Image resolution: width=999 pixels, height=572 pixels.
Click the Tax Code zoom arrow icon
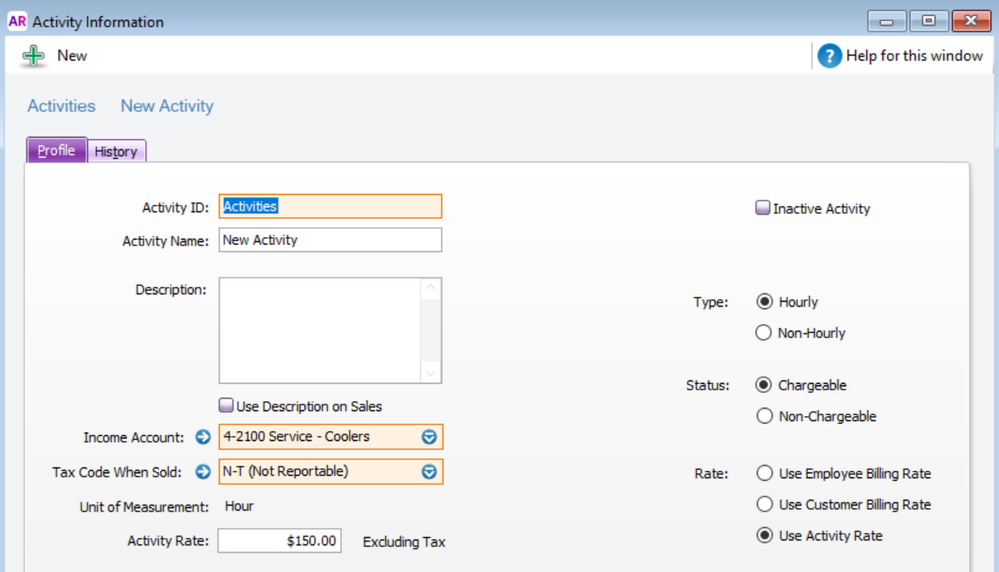[x=203, y=472]
